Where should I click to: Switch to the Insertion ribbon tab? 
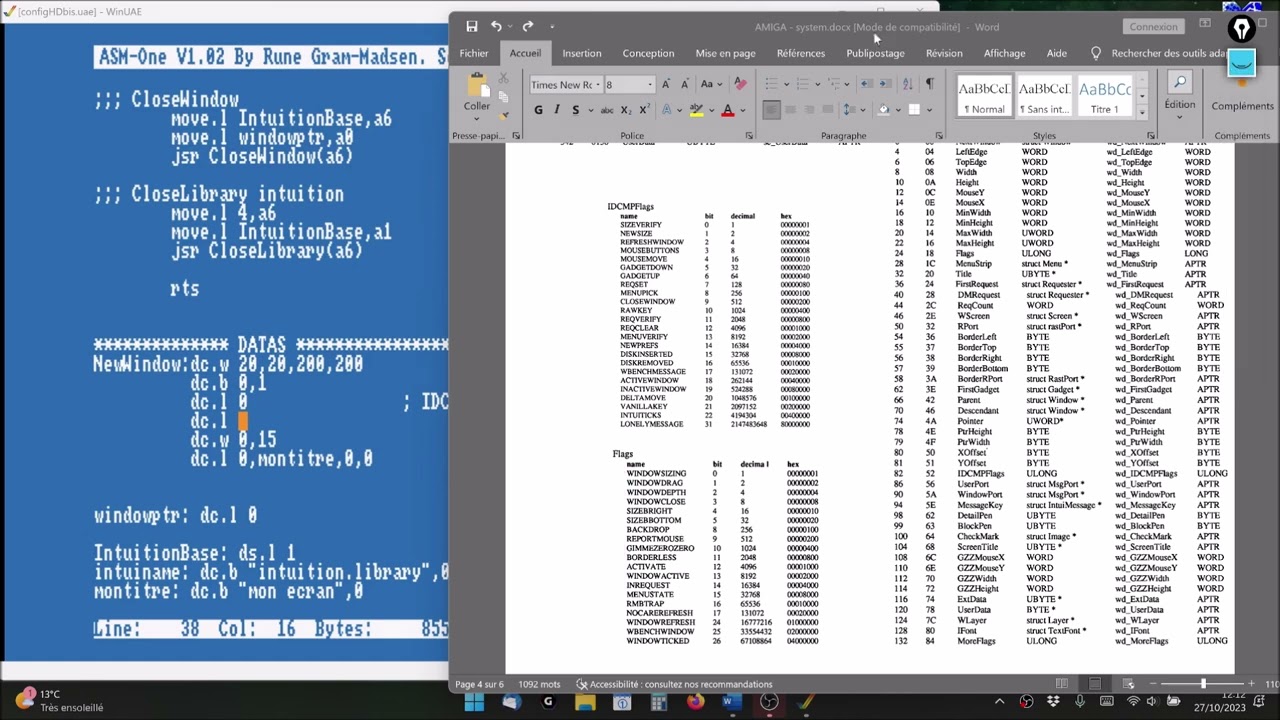[581, 53]
